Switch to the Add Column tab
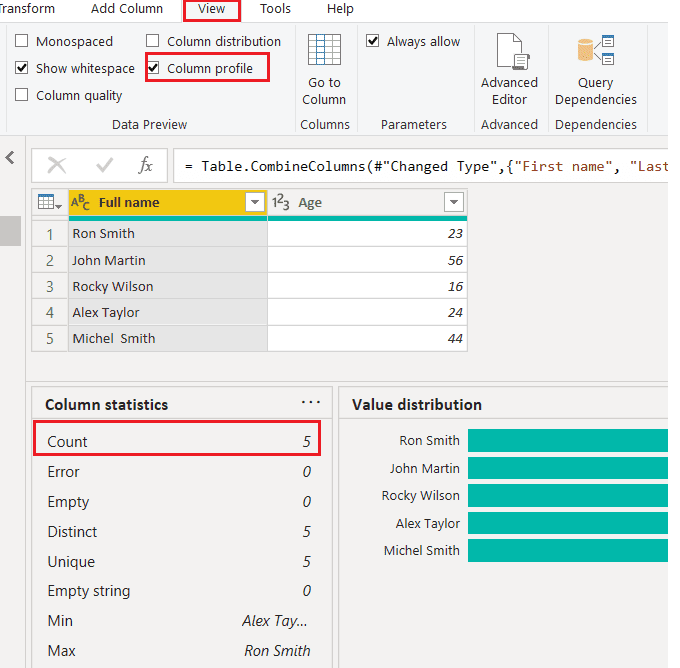680x668 pixels. (x=127, y=9)
